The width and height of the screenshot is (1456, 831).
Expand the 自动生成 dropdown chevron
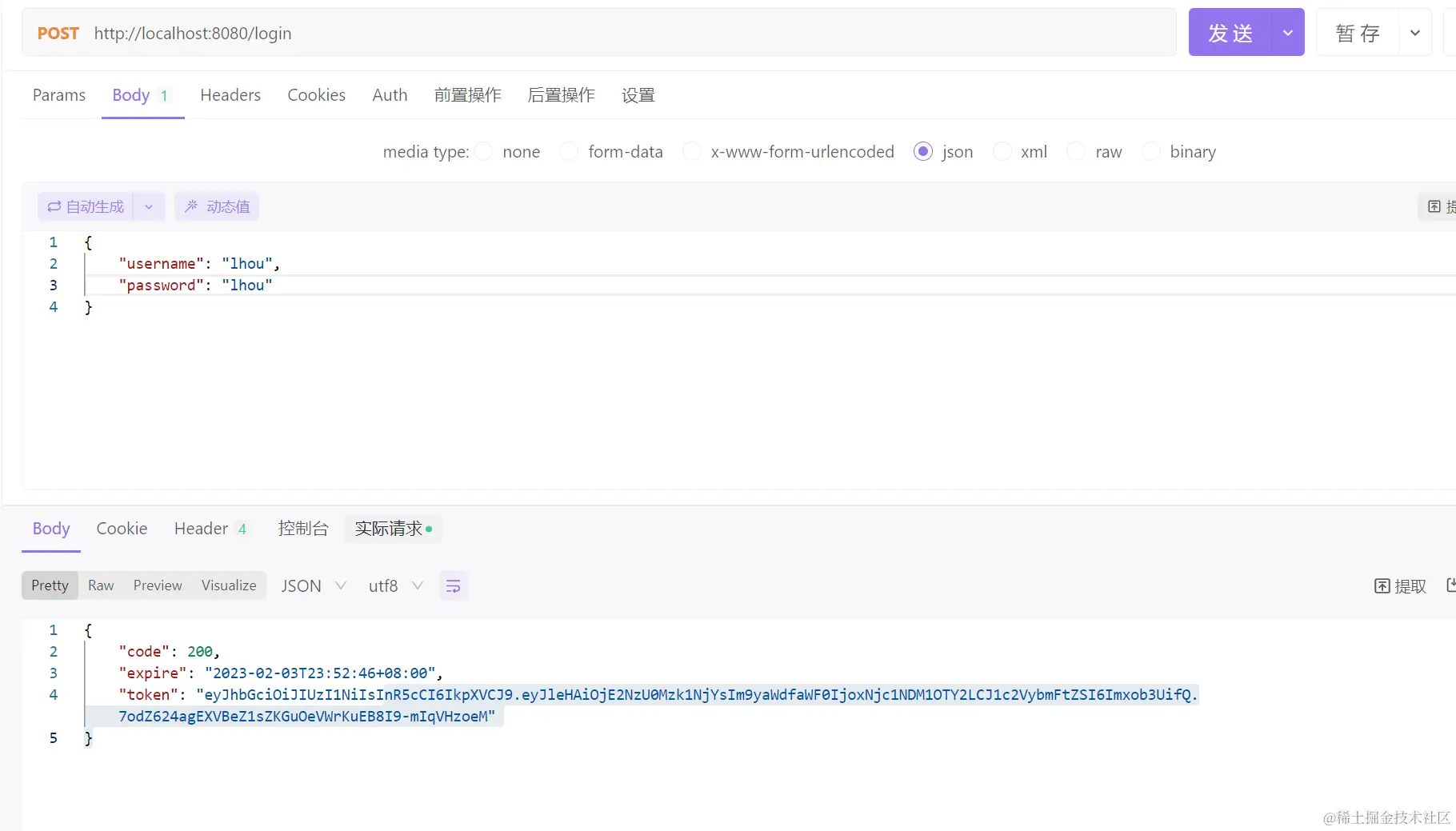149,206
